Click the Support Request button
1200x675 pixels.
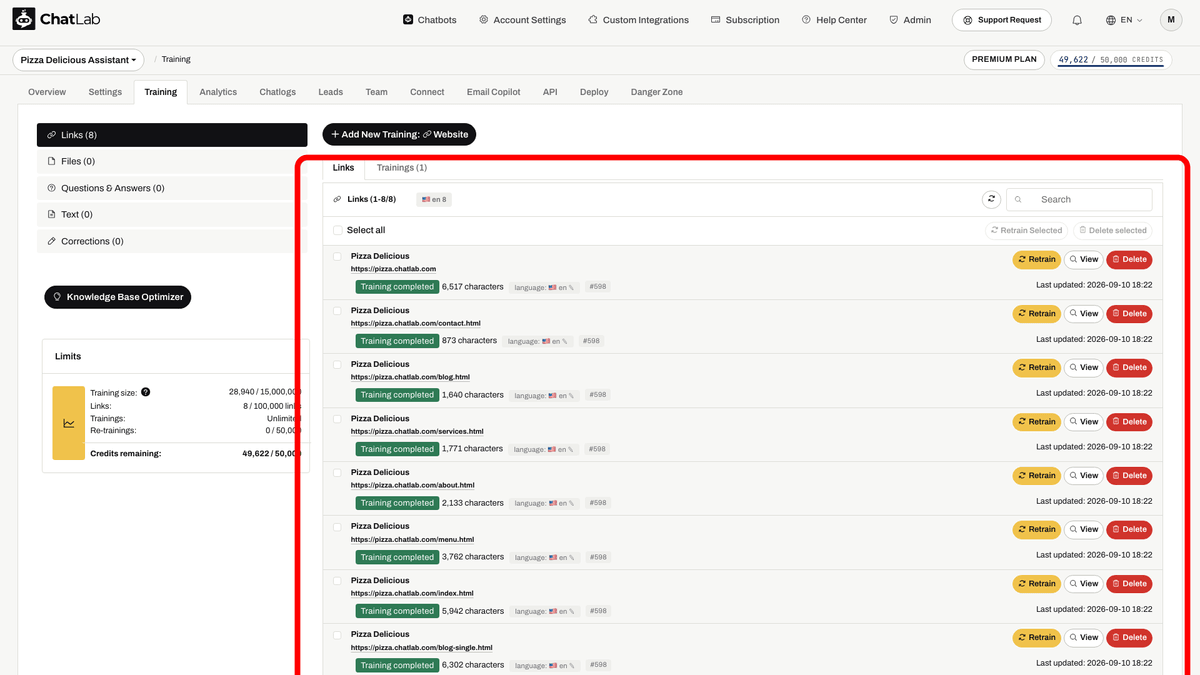1002,20
